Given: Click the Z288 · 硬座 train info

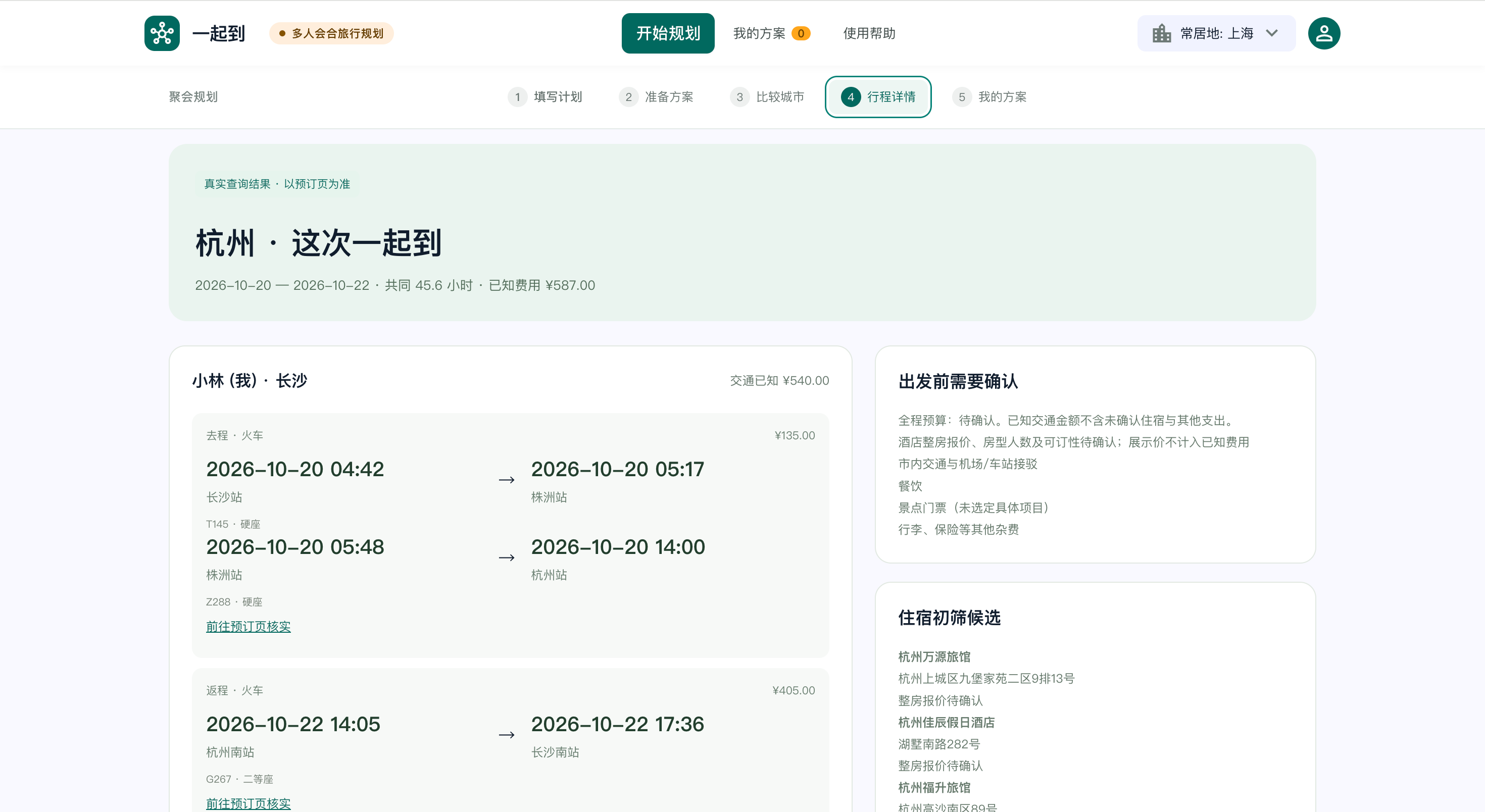Looking at the screenshot, I should 234,601.
